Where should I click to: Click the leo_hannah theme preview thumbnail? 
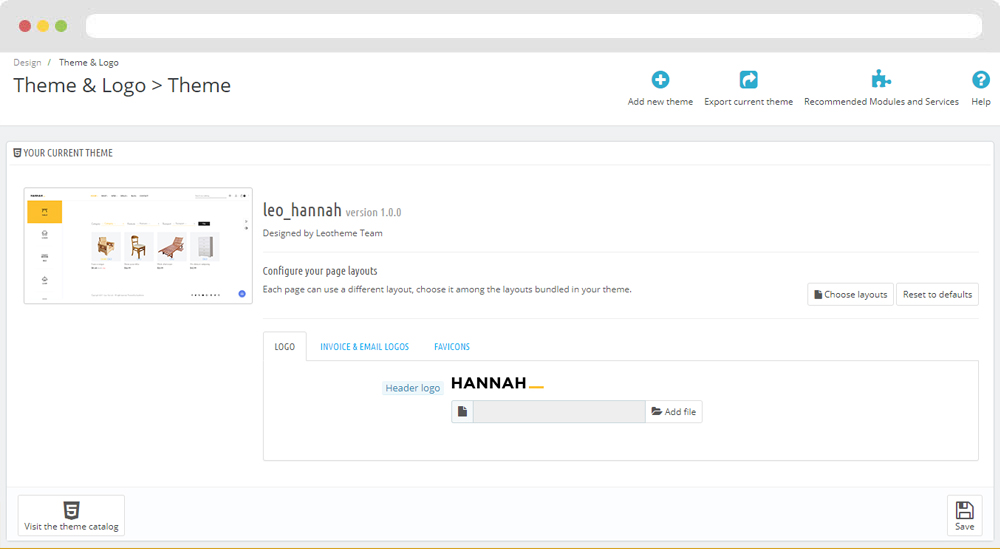[138, 245]
